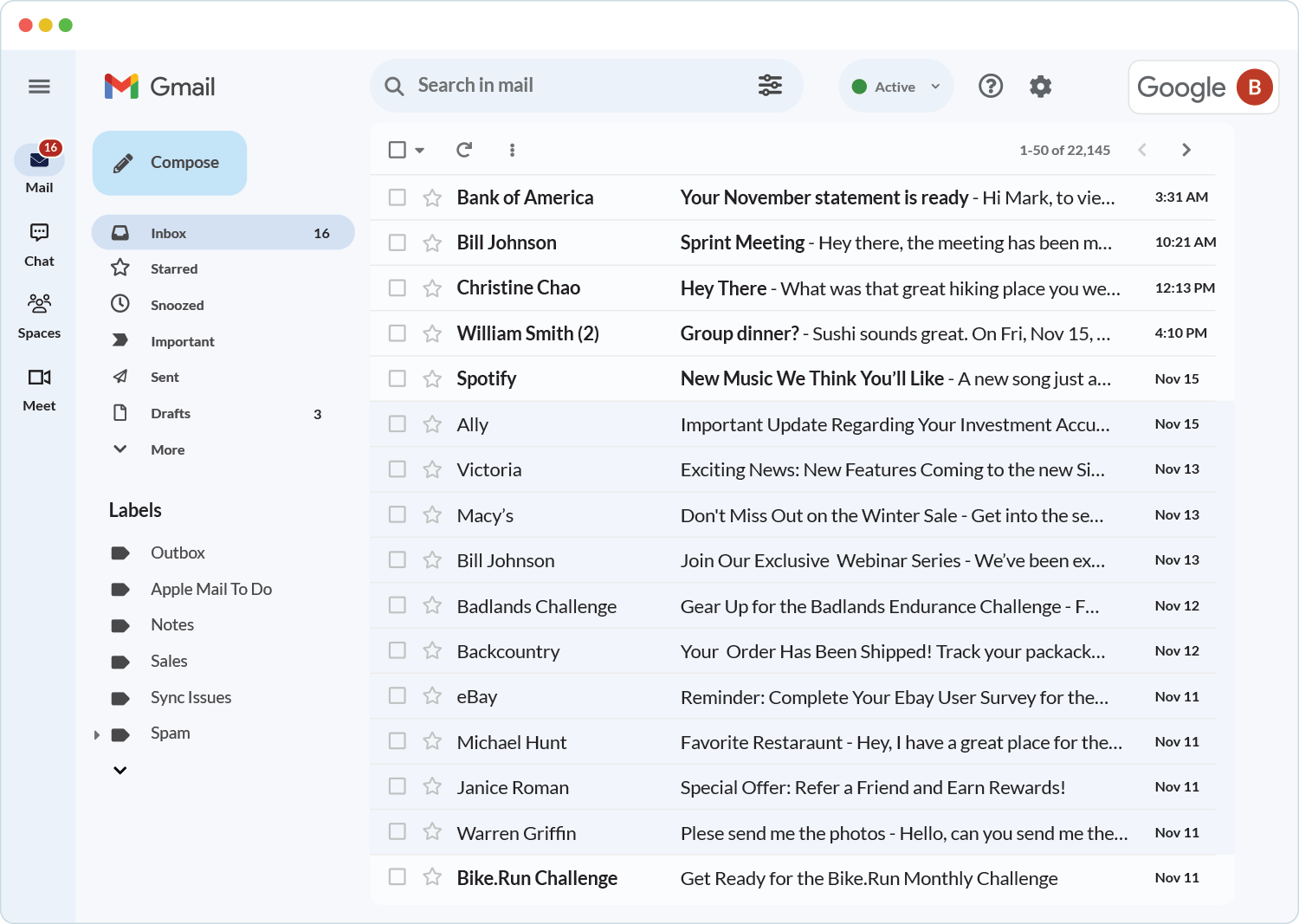Switch to the Drafts folder
Viewport: 1299px width, 924px height.
tap(171, 414)
